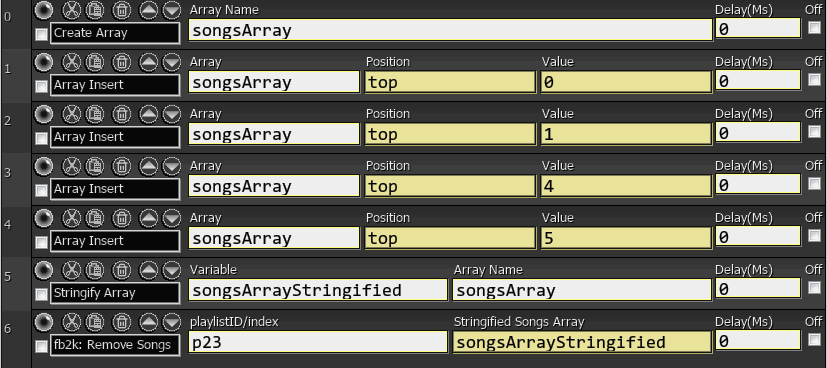Tick checkbox beside Stringify Array
This screenshot has height=368, width=827.
pos(41,295)
